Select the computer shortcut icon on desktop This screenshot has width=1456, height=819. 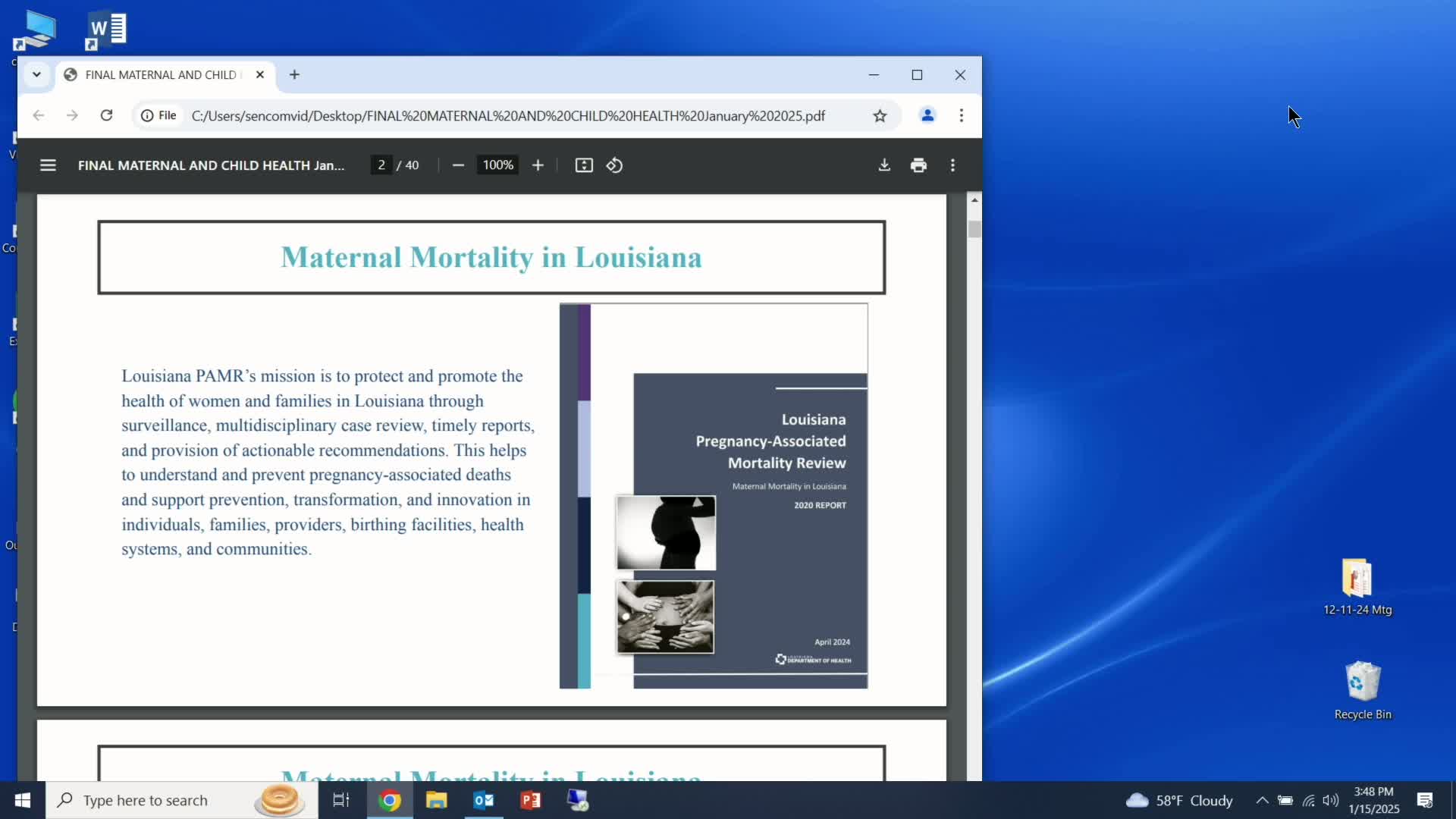pyautogui.click(x=35, y=30)
